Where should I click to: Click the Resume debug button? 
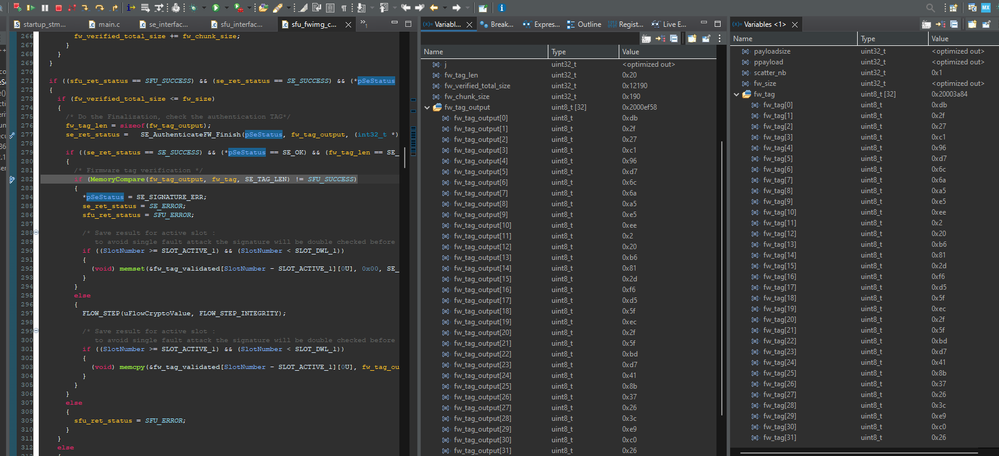point(31,8)
